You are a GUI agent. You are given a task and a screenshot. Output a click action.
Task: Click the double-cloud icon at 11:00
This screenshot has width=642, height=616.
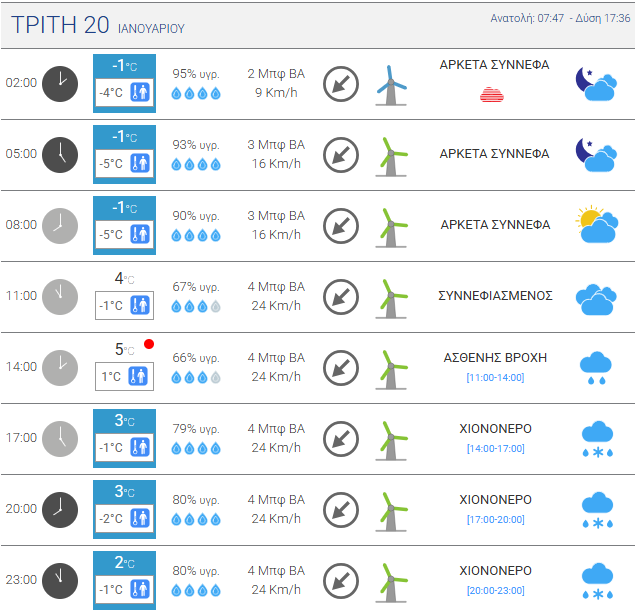(x=595, y=297)
